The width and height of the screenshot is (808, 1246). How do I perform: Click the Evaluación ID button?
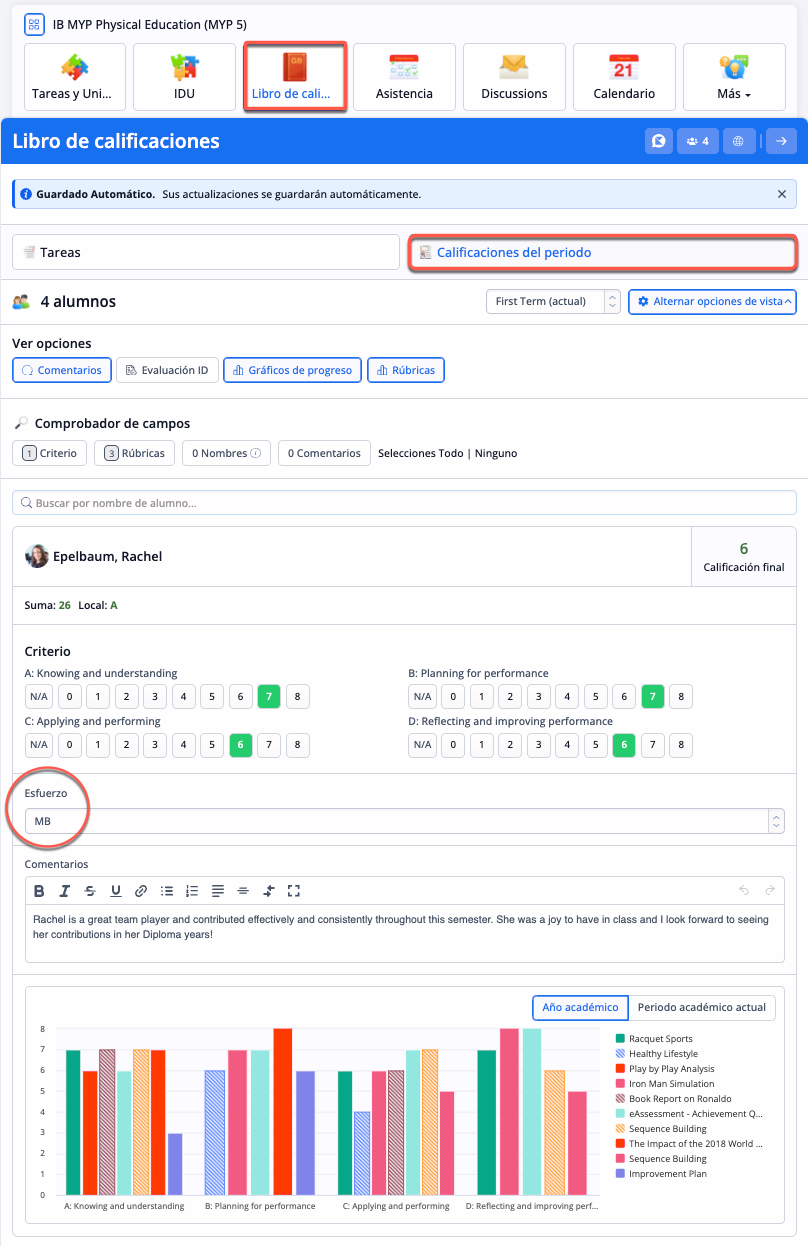pos(167,370)
